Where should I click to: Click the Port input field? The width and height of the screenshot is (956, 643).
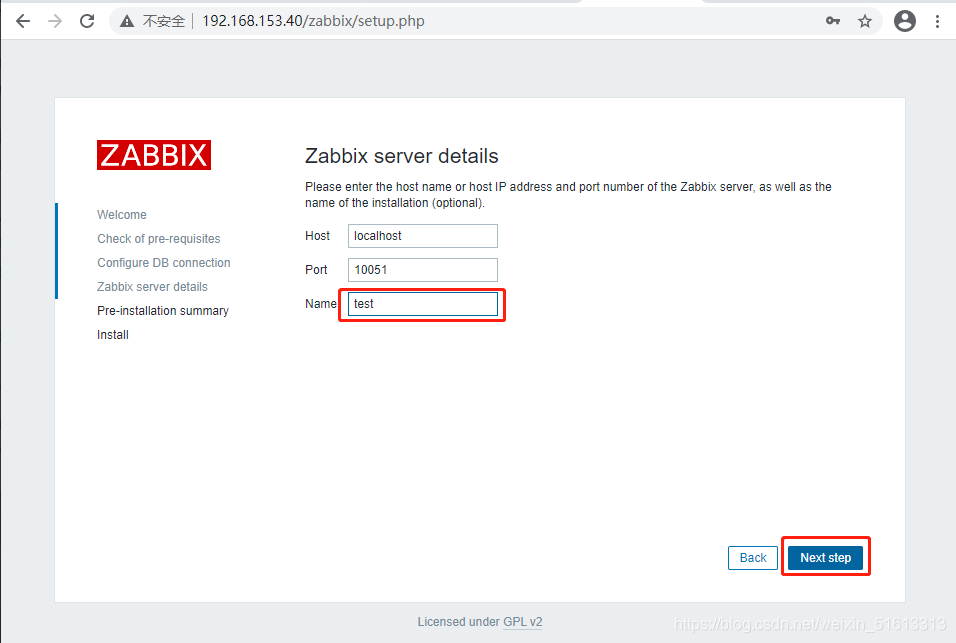tap(423, 270)
